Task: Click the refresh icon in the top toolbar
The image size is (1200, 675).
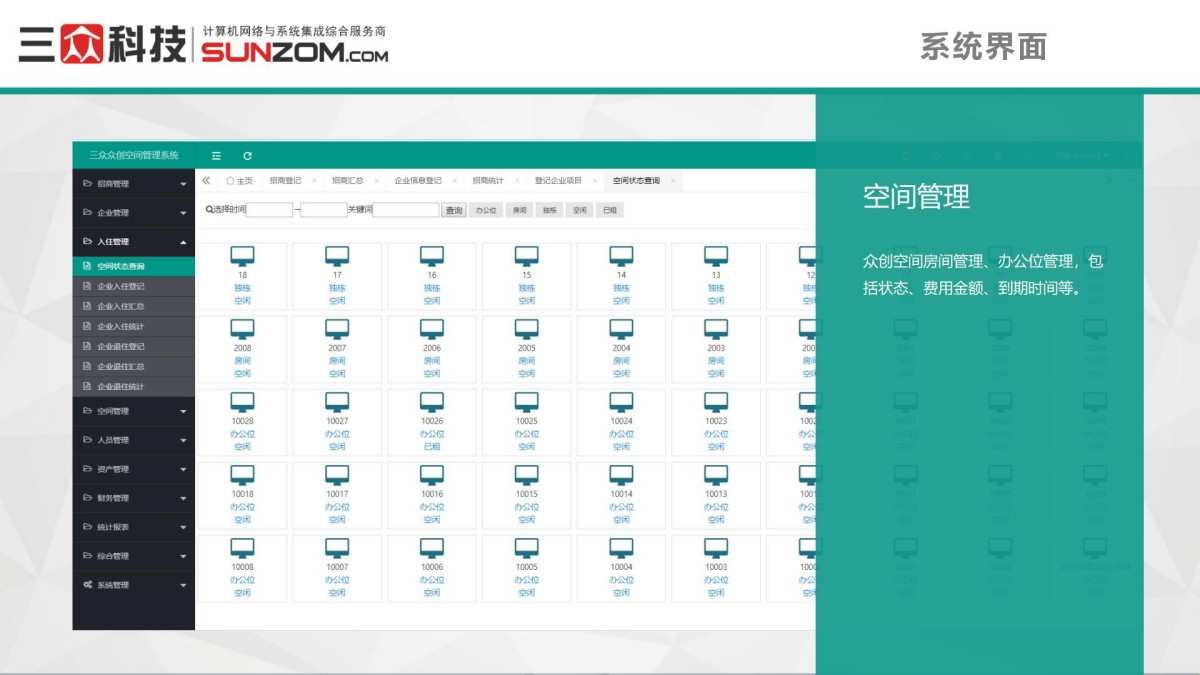Action: point(247,156)
